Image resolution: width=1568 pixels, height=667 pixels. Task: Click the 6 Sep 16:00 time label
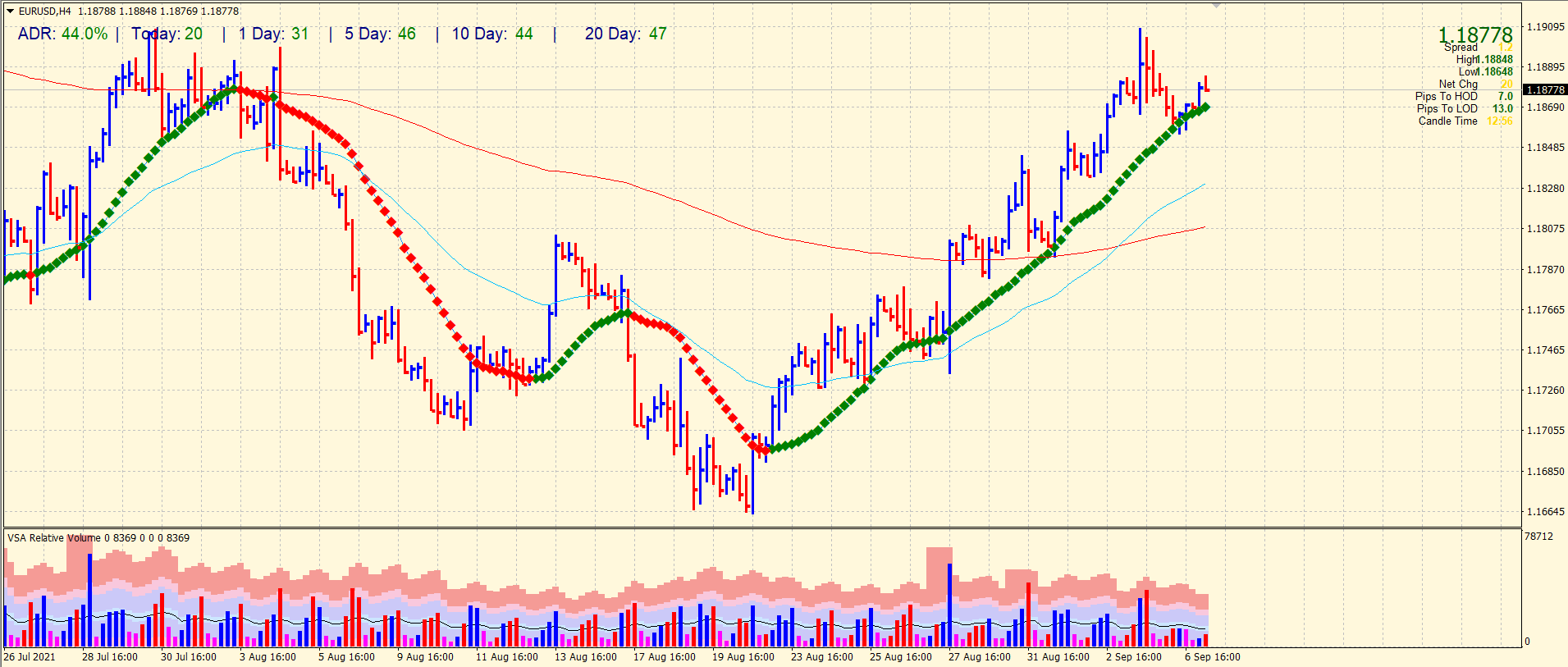pos(1213,657)
